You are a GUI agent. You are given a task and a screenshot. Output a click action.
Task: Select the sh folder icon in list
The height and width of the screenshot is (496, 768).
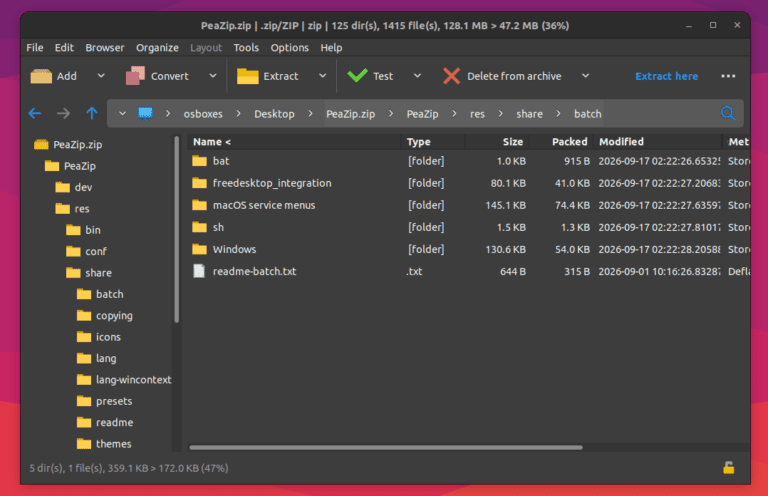tap(199, 227)
